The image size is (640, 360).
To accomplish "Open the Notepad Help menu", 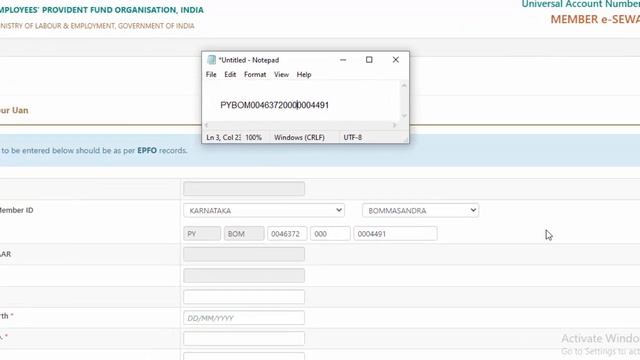I will coord(304,75).
